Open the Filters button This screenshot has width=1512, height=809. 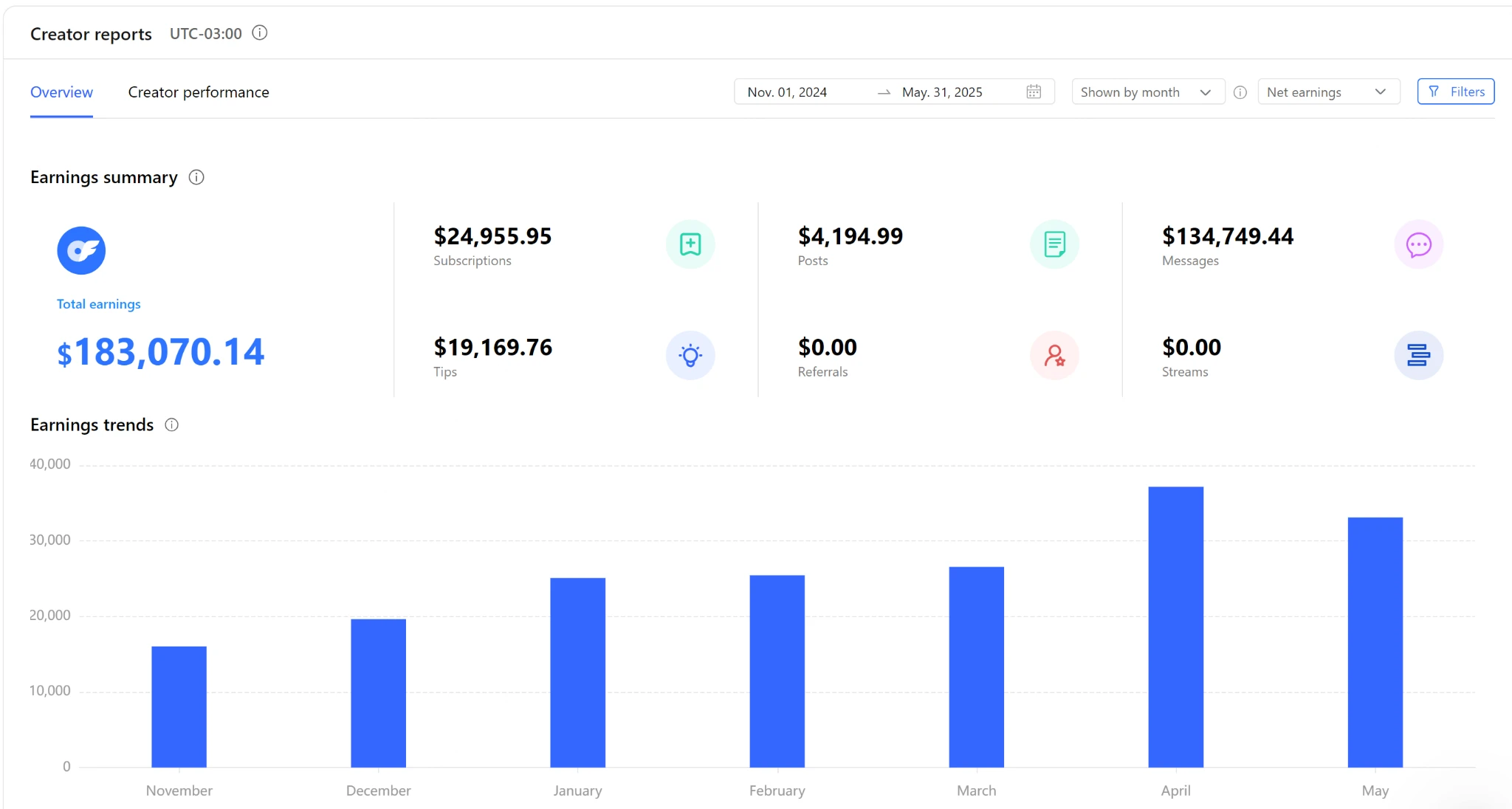[1455, 92]
